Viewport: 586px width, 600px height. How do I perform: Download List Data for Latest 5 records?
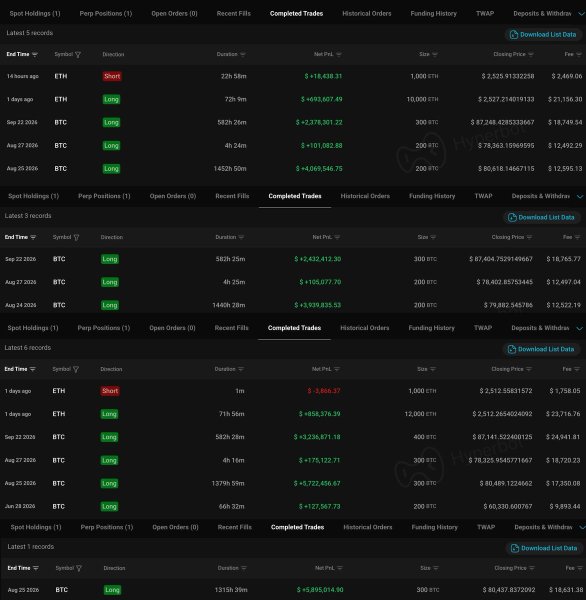coord(543,34)
